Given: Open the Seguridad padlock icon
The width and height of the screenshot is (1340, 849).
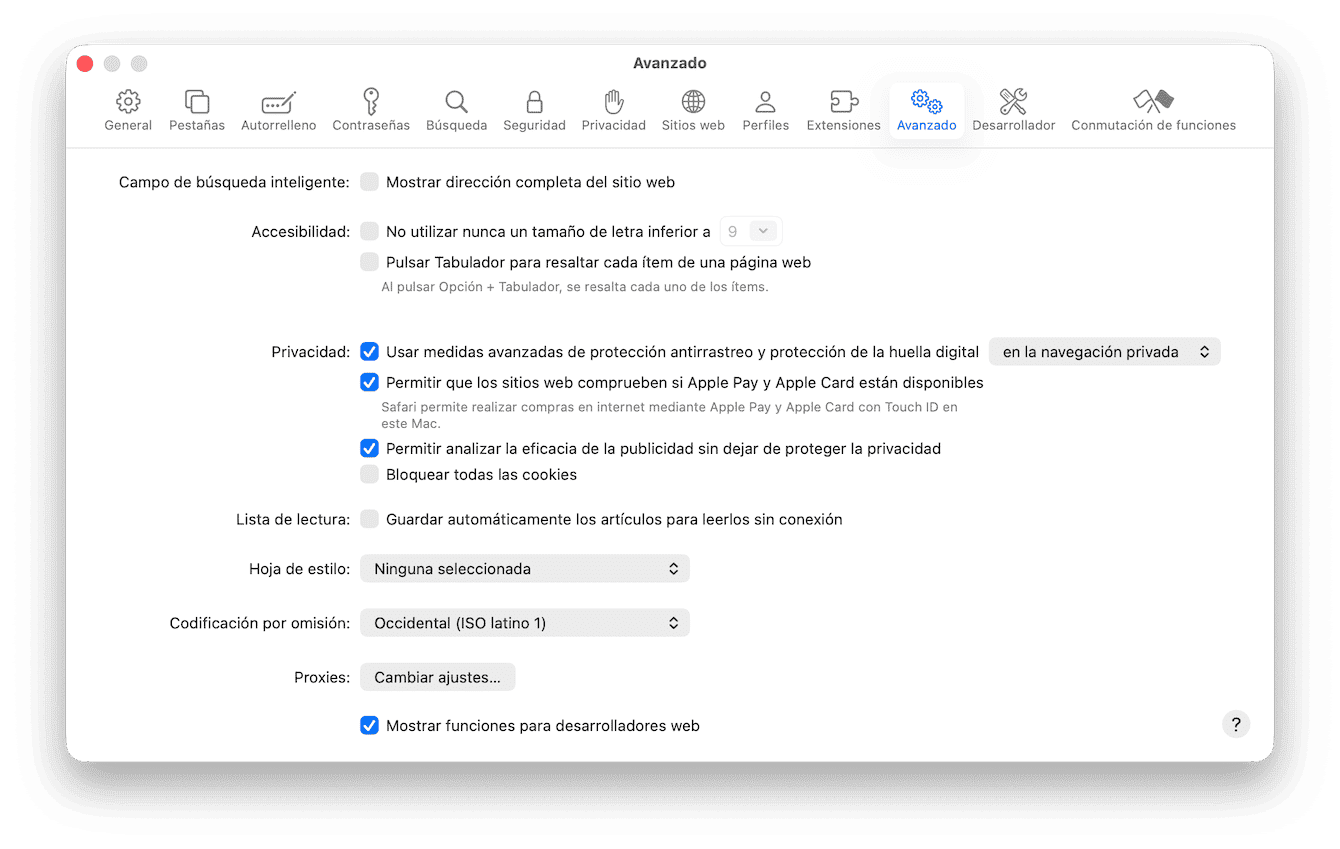Looking at the screenshot, I should point(534,102).
